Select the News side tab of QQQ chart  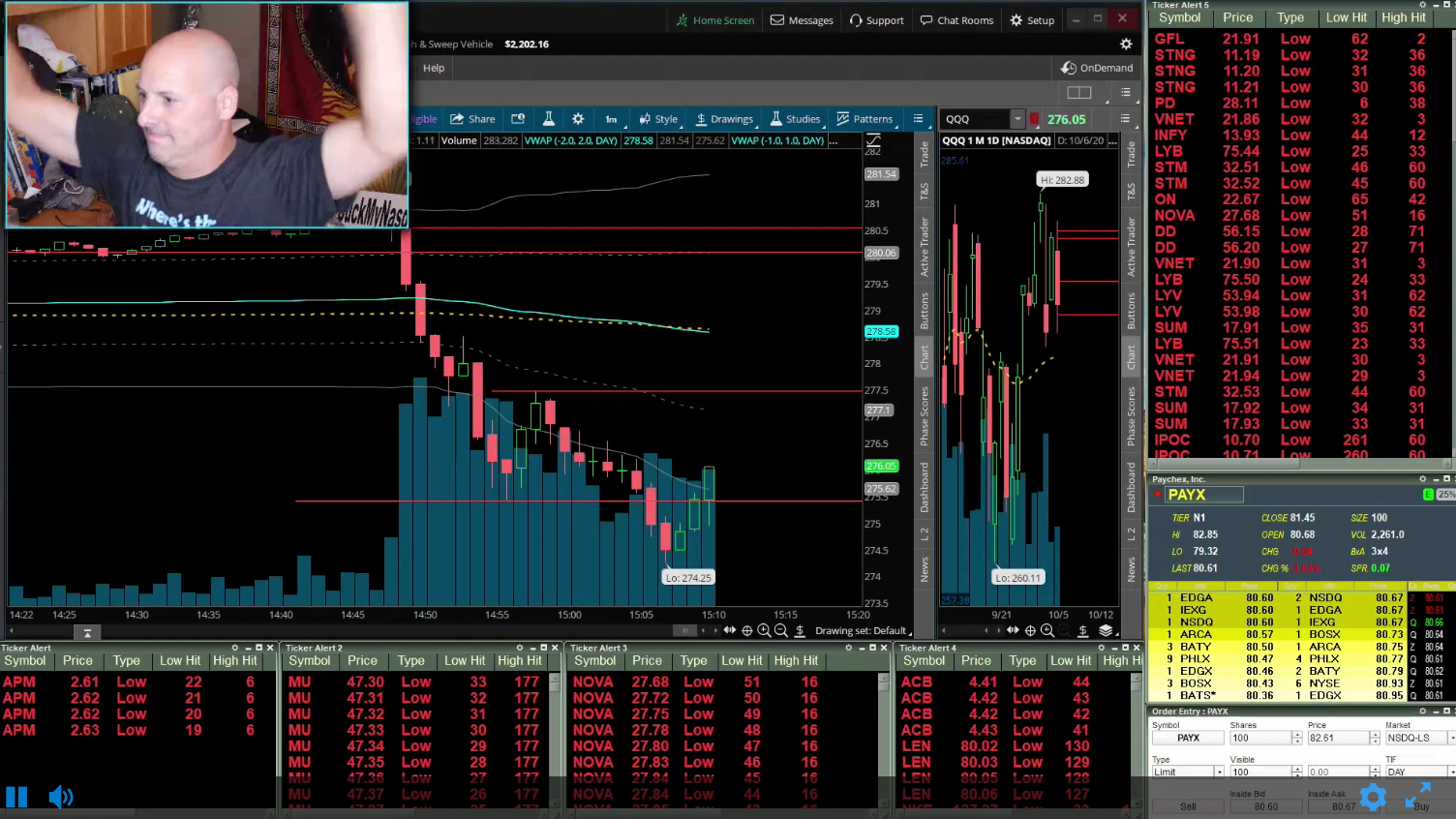pos(1131,569)
